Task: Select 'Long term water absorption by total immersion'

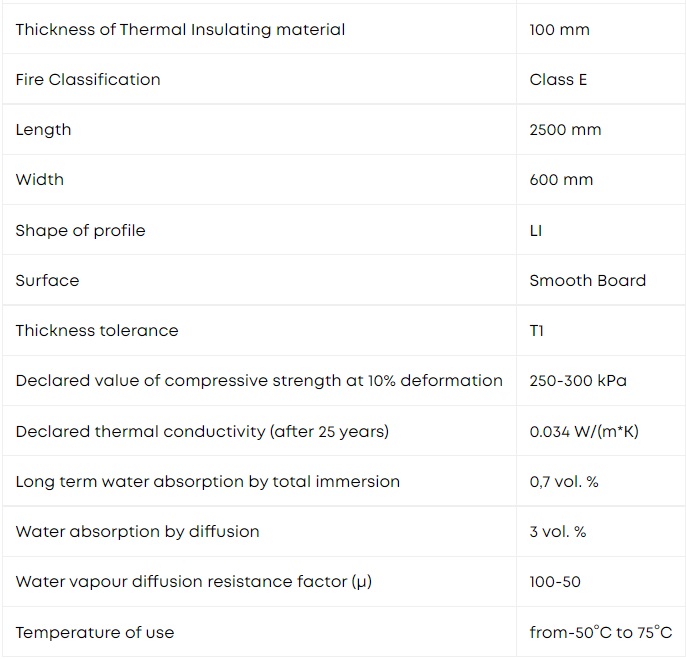Action: tap(208, 482)
